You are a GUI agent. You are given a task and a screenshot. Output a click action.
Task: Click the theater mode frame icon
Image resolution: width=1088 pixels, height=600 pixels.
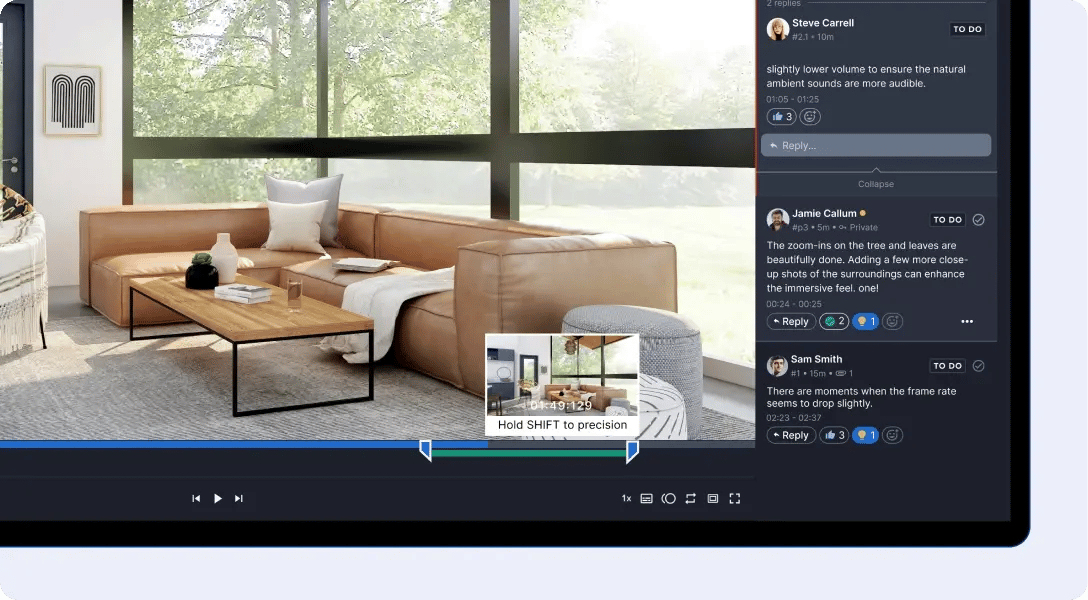[713, 498]
